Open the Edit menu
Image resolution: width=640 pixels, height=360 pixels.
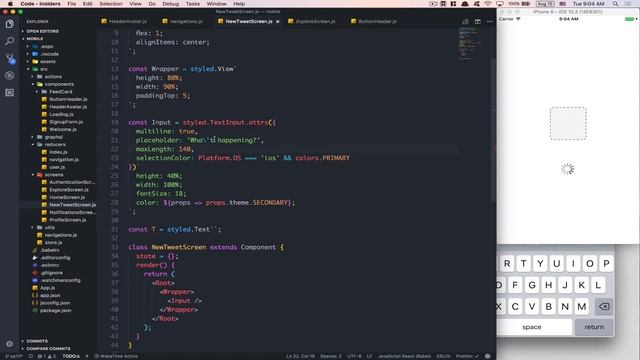click(88, 4)
